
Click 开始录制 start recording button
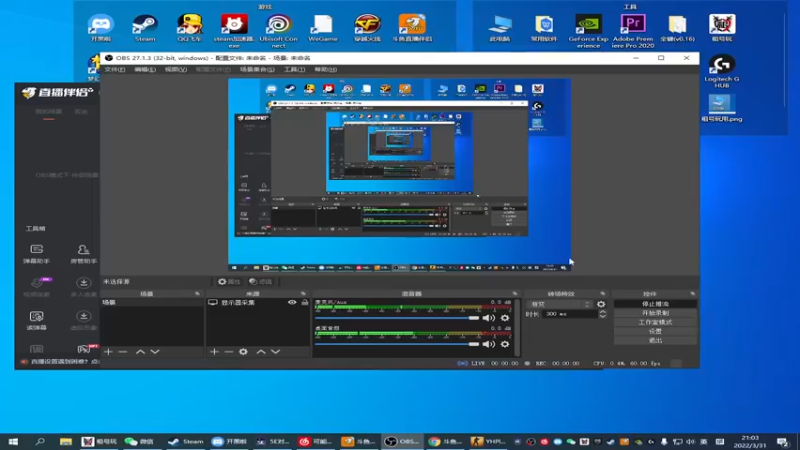tap(655, 313)
